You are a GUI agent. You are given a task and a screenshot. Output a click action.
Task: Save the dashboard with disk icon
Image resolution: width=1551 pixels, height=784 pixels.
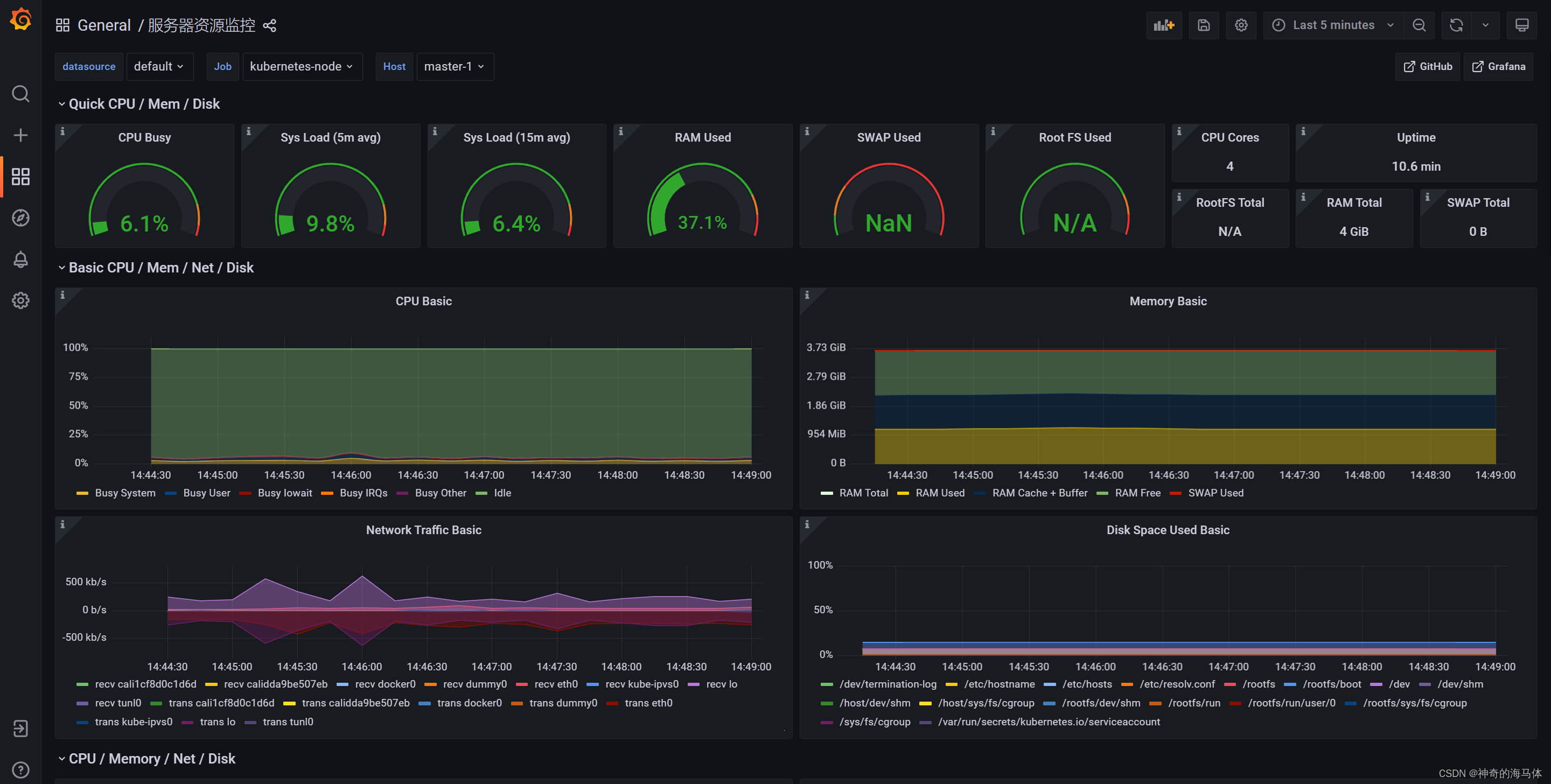1204,25
